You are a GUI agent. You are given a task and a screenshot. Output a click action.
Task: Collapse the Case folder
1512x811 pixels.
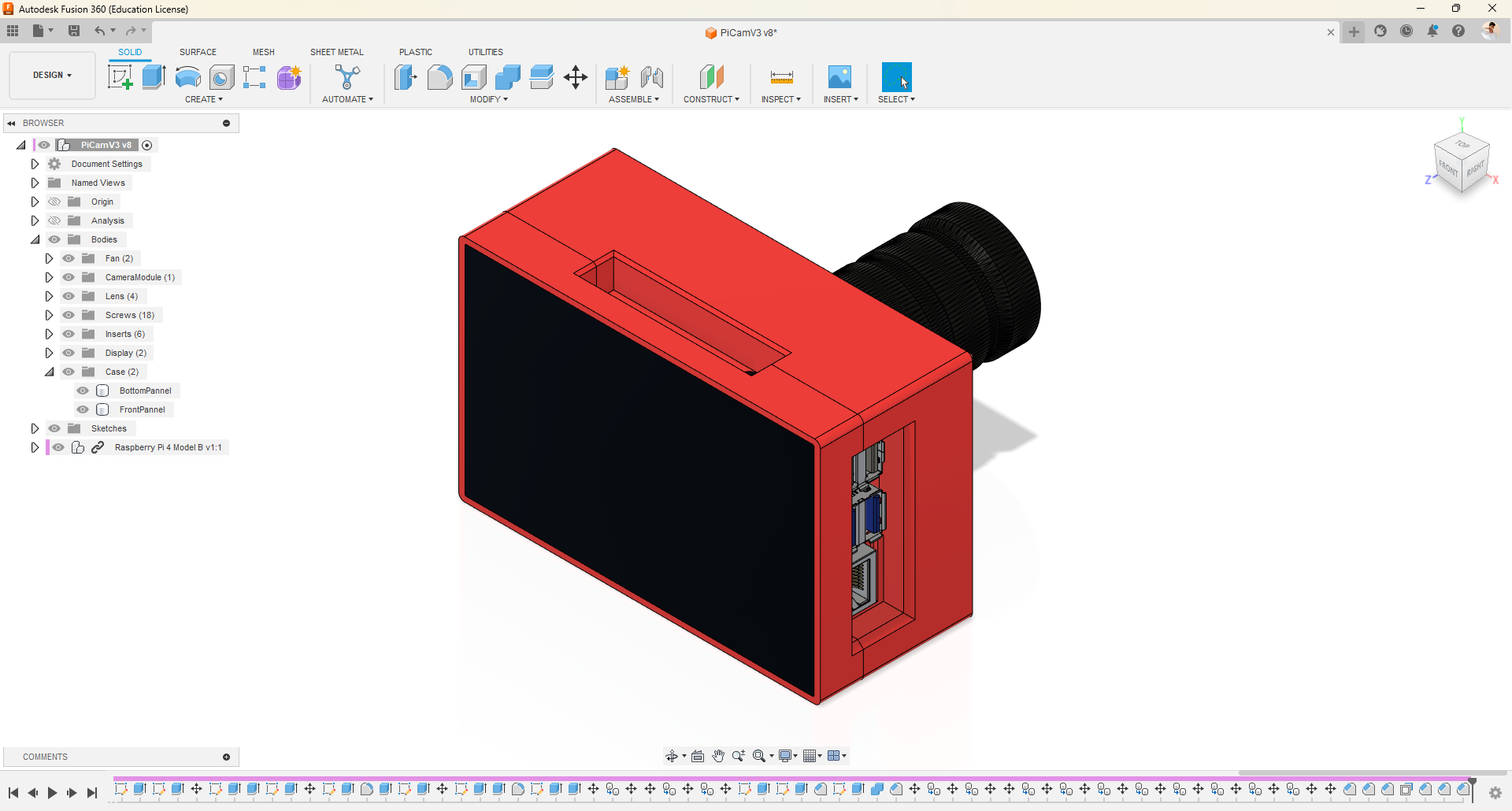point(49,372)
